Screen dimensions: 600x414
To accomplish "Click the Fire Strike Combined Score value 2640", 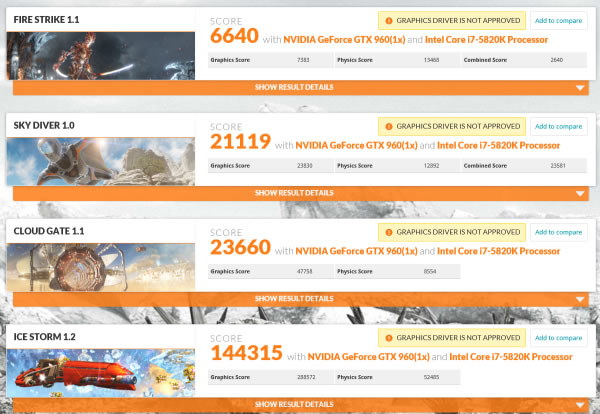I will click(556, 60).
